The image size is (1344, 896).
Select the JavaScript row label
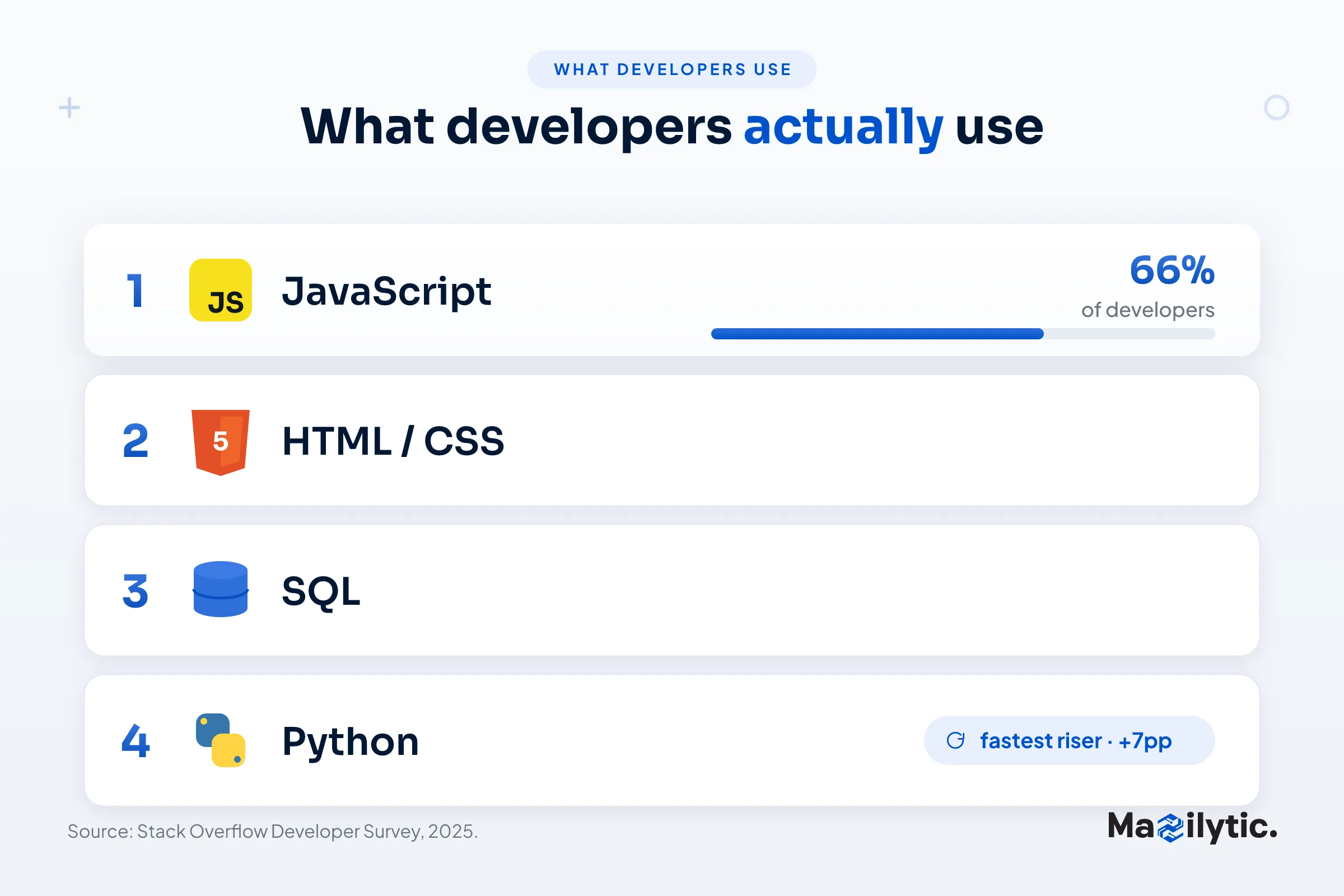pyautogui.click(x=386, y=291)
